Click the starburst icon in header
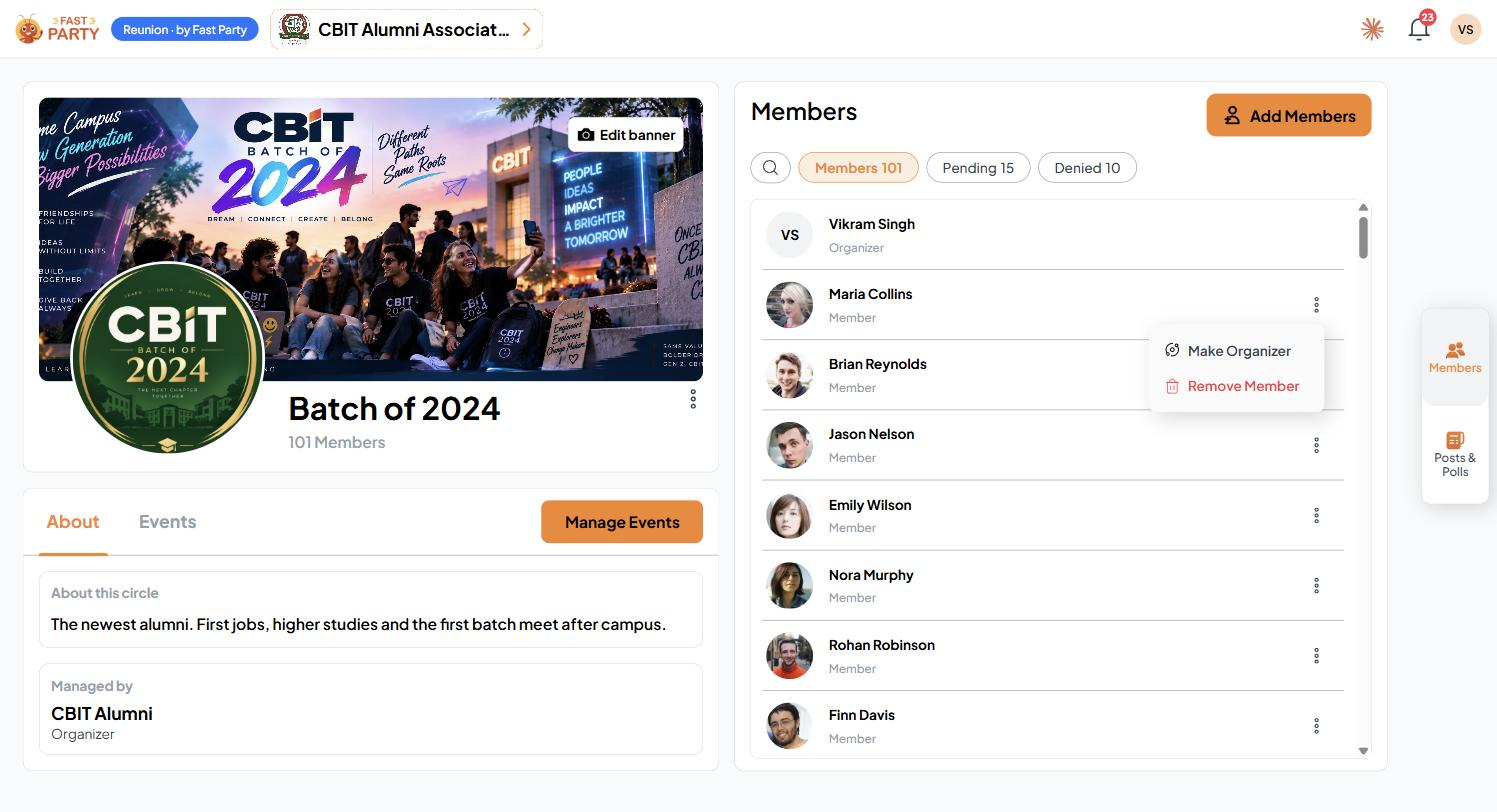Viewport: 1497px width, 812px height. [x=1372, y=29]
